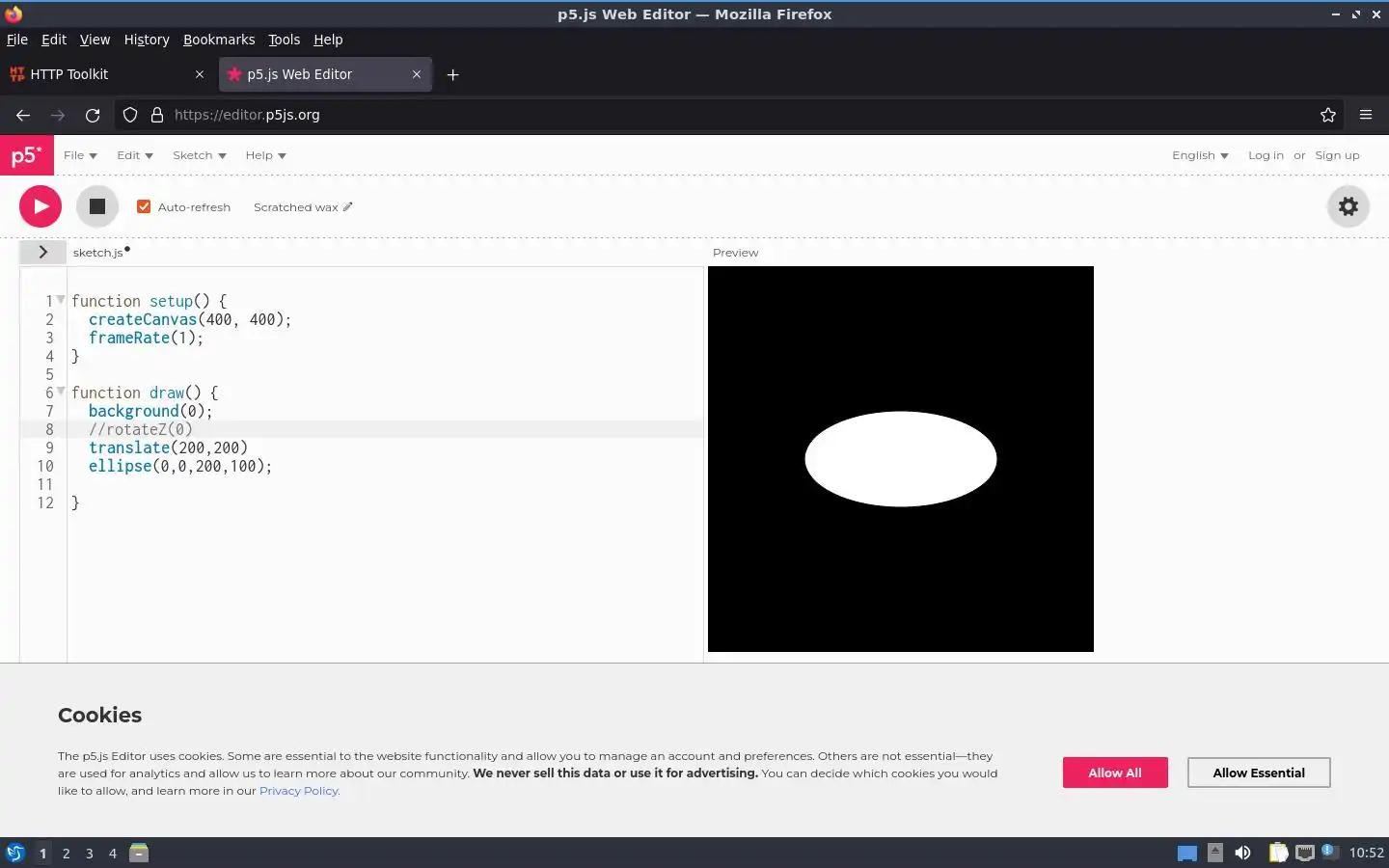Viewport: 1389px width, 868px height.
Task: Edit sketch name with pencil icon
Action: [x=348, y=206]
